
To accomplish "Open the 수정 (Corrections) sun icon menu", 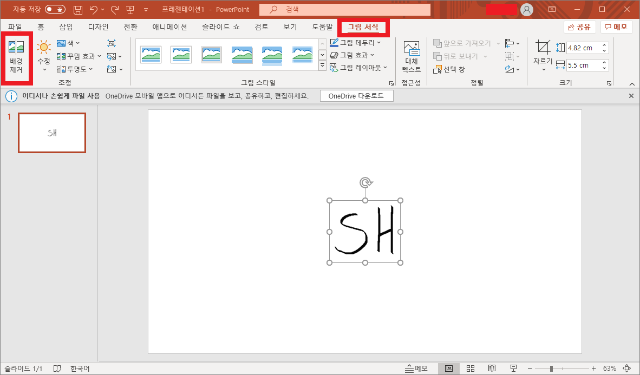I will (x=44, y=56).
